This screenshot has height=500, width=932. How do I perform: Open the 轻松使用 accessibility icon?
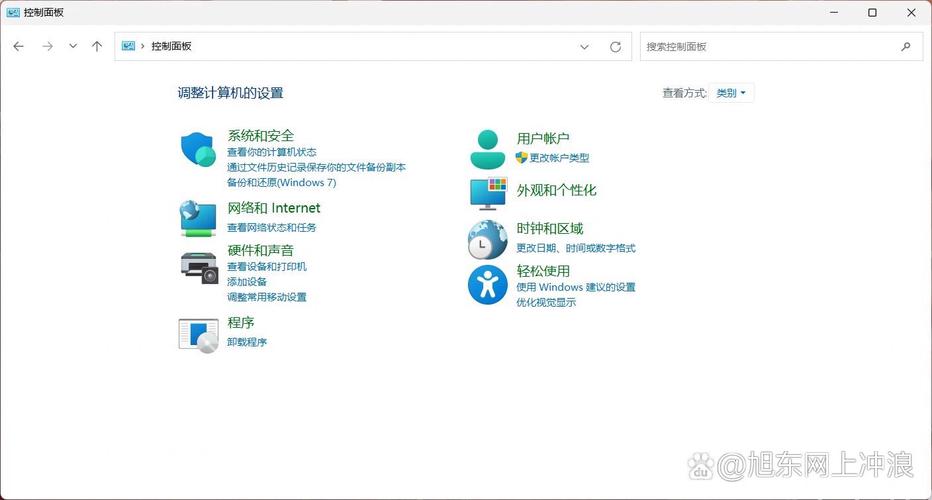pos(487,285)
